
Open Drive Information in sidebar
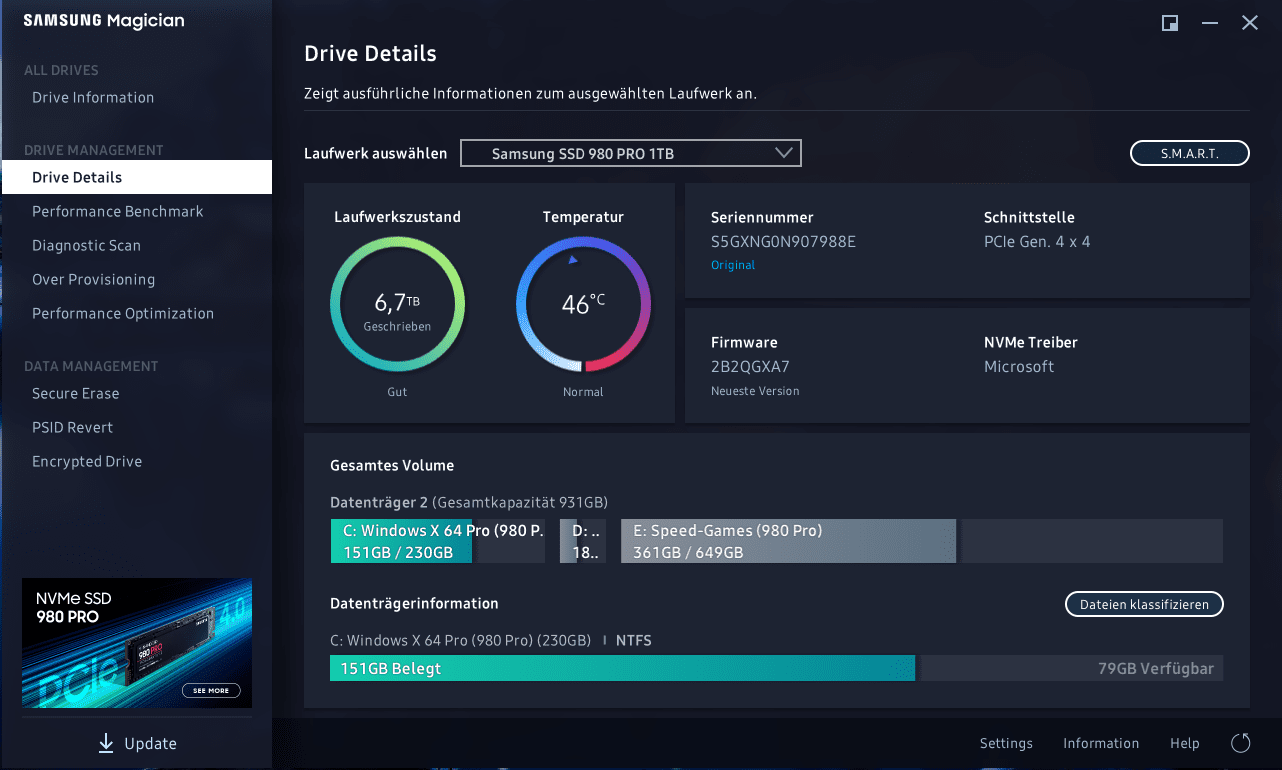click(x=93, y=97)
